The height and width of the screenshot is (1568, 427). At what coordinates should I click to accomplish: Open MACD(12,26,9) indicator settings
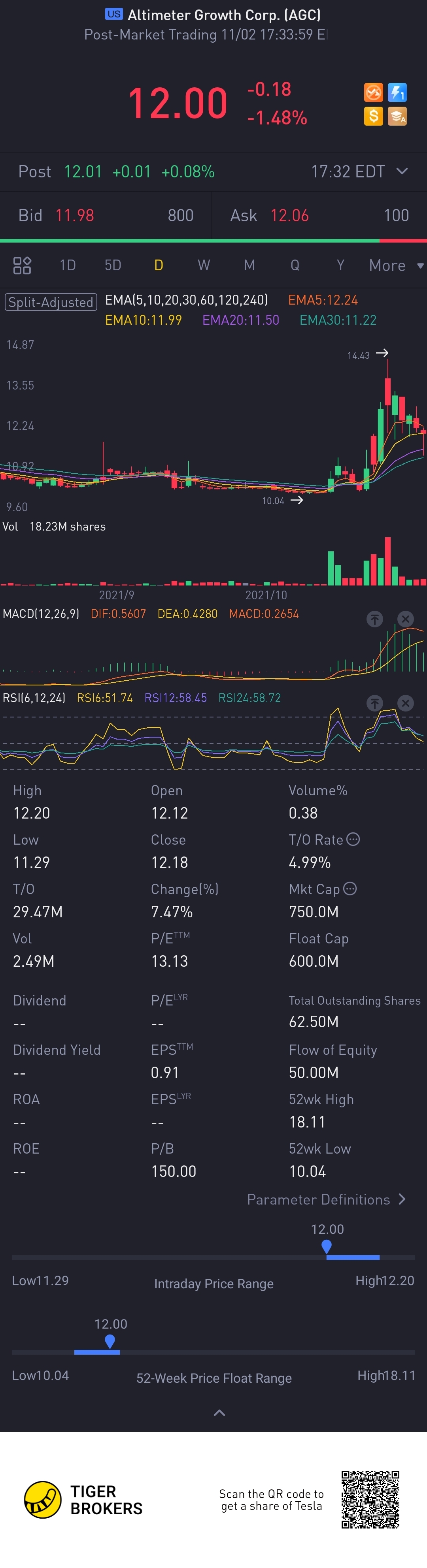click(41, 614)
